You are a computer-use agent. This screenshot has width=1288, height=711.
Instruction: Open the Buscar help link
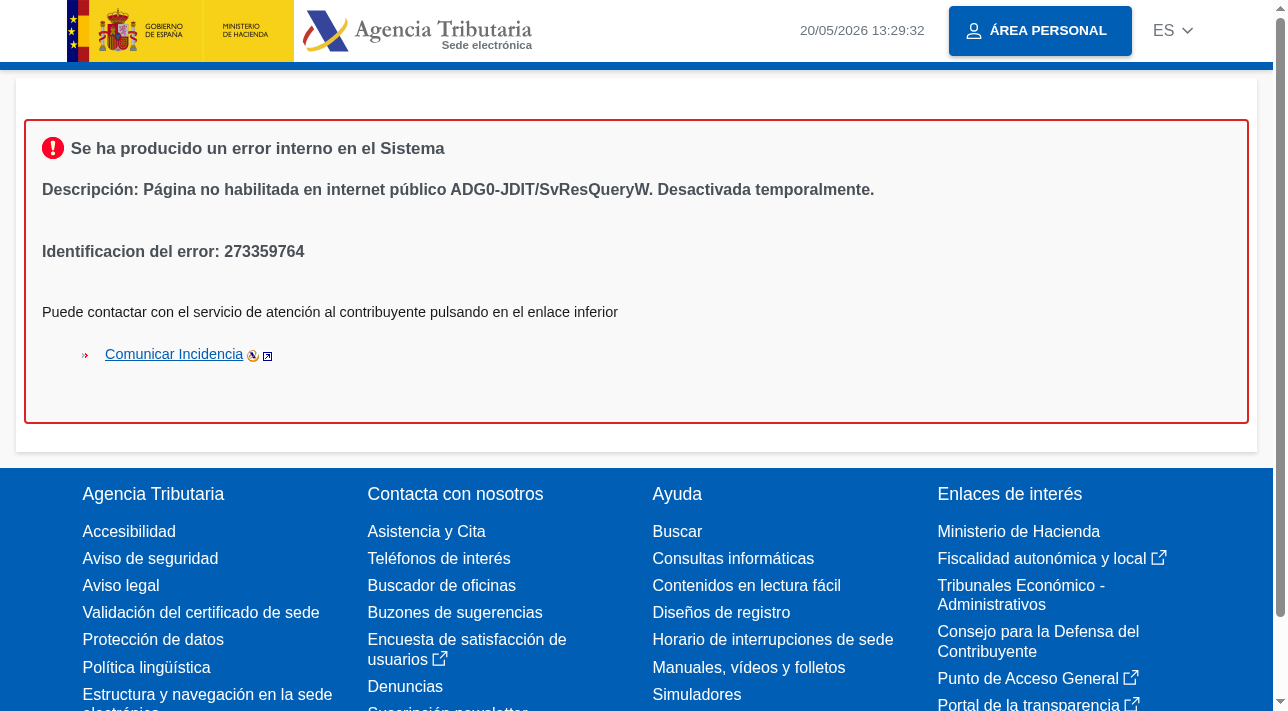[x=677, y=532]
